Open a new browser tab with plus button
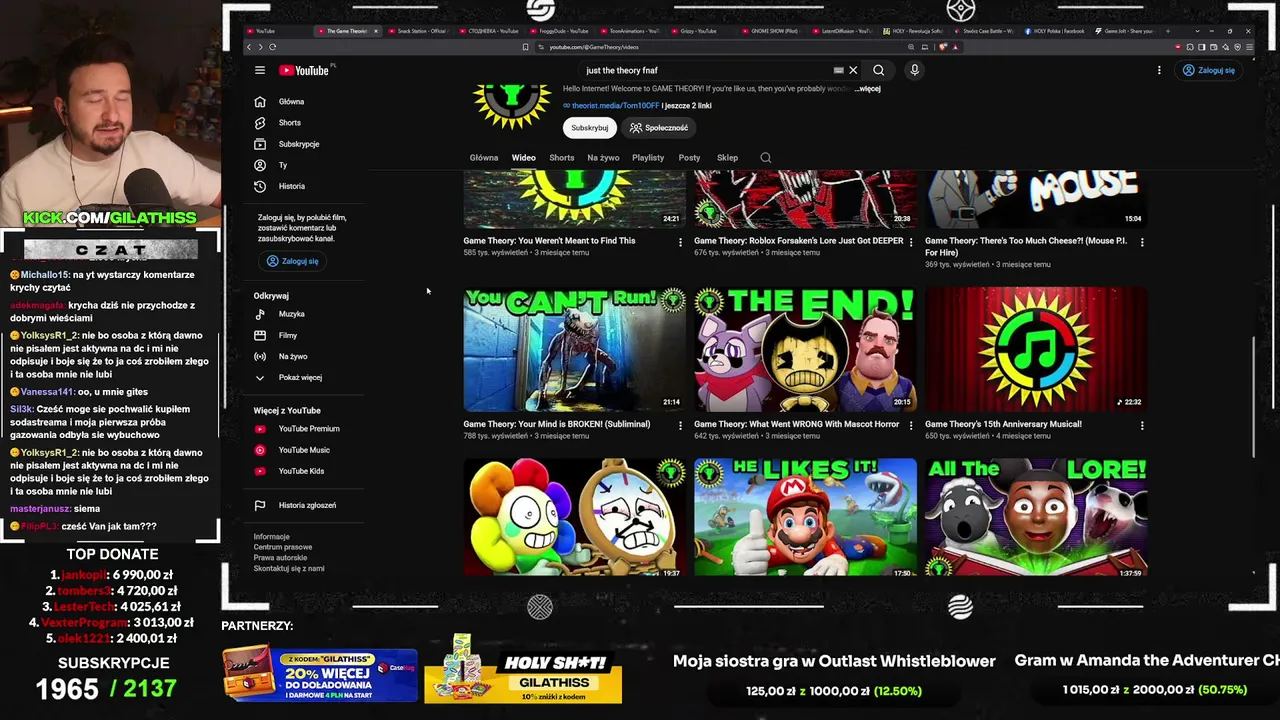The image size is (1280, 720). click(1167, 31)
